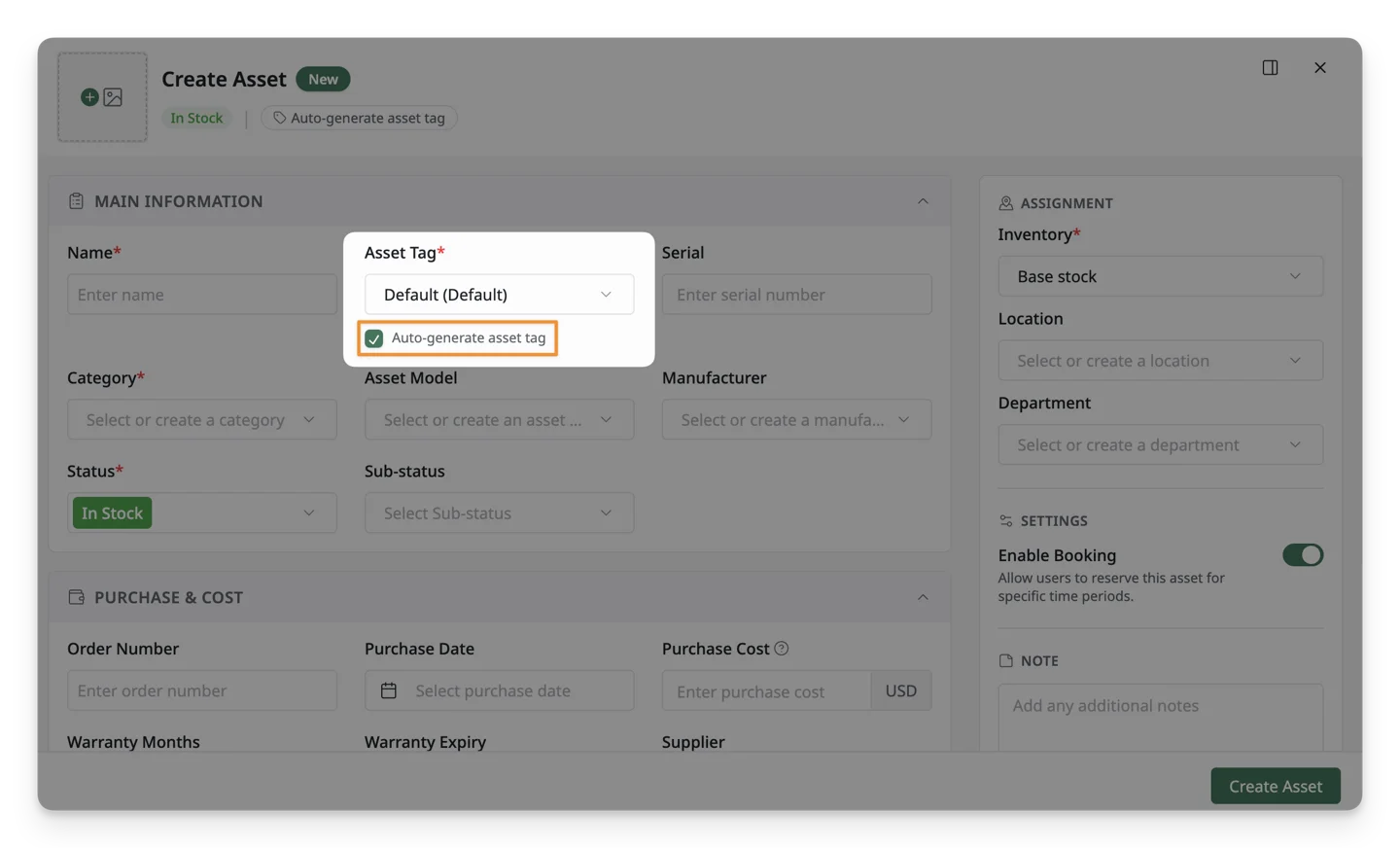Viewport: 1400px width, 848px height.
Task: Click the Purchase & Cost wallet icon
Action: tap(76, 597)
